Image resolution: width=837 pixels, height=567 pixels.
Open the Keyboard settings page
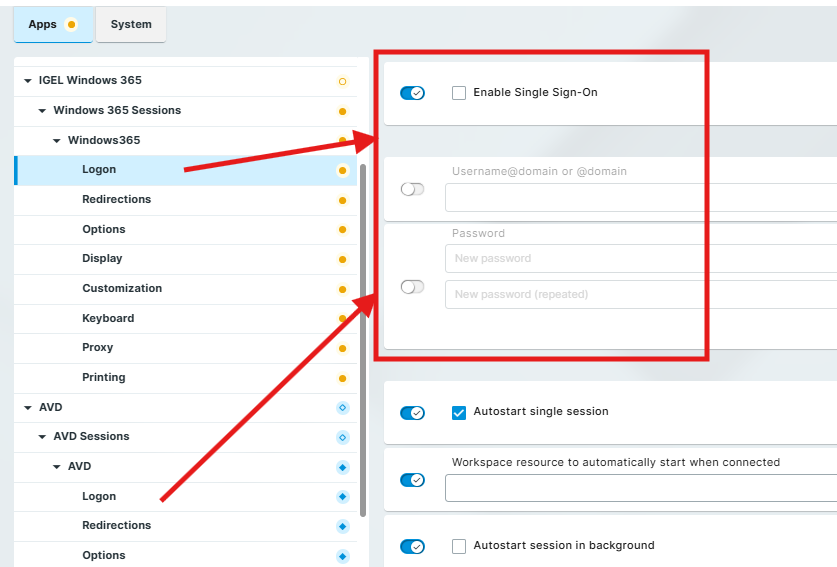tap(108, 318)
